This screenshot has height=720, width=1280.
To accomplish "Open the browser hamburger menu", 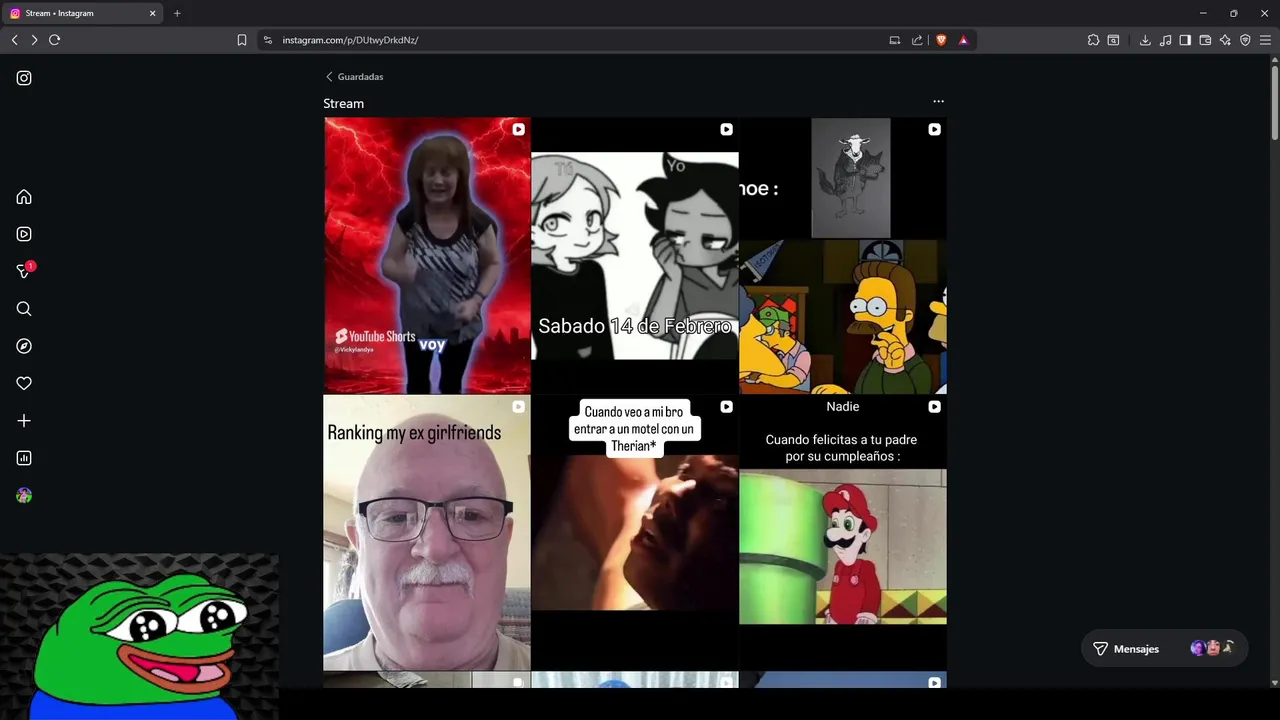I will point(1265,40).
